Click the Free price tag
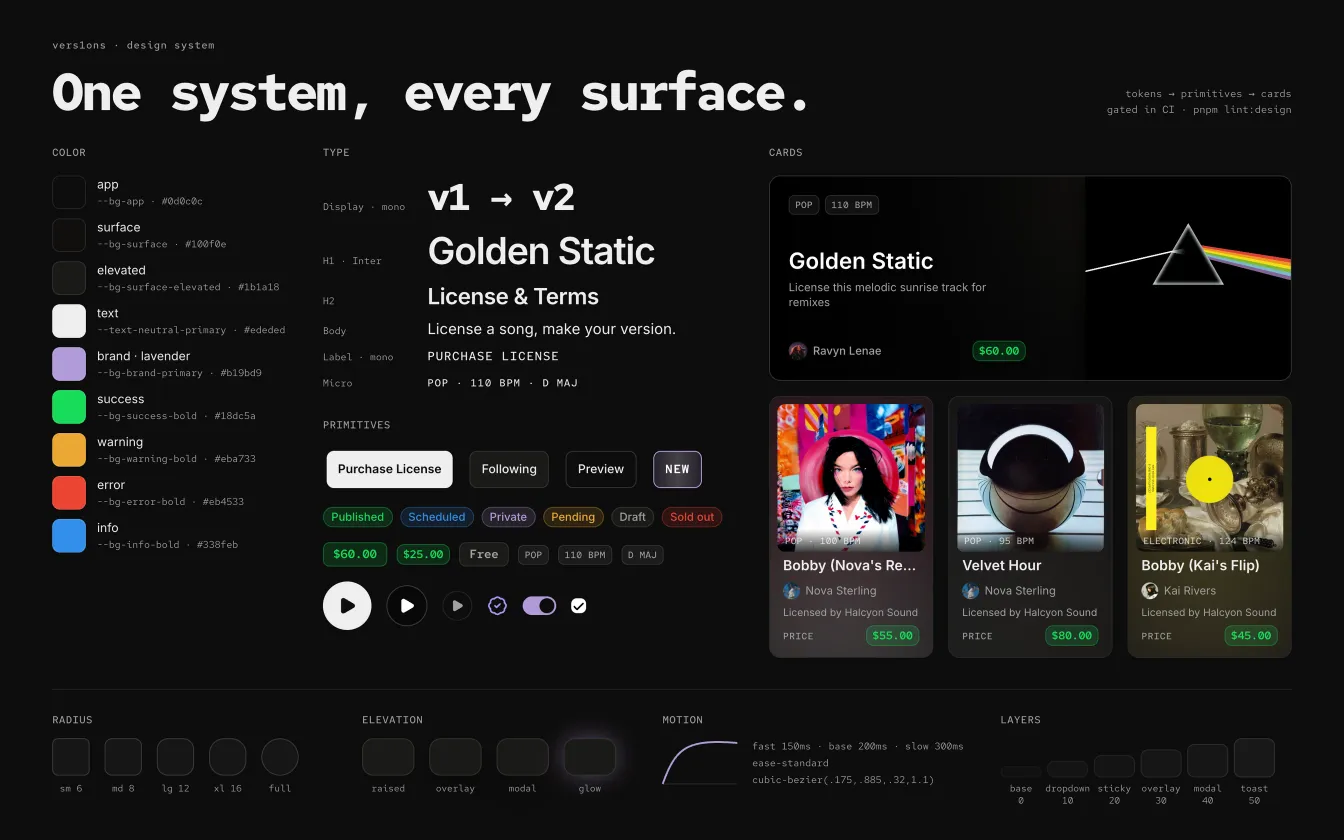This screenshot has height=840, width=1344. pos(484,554)
